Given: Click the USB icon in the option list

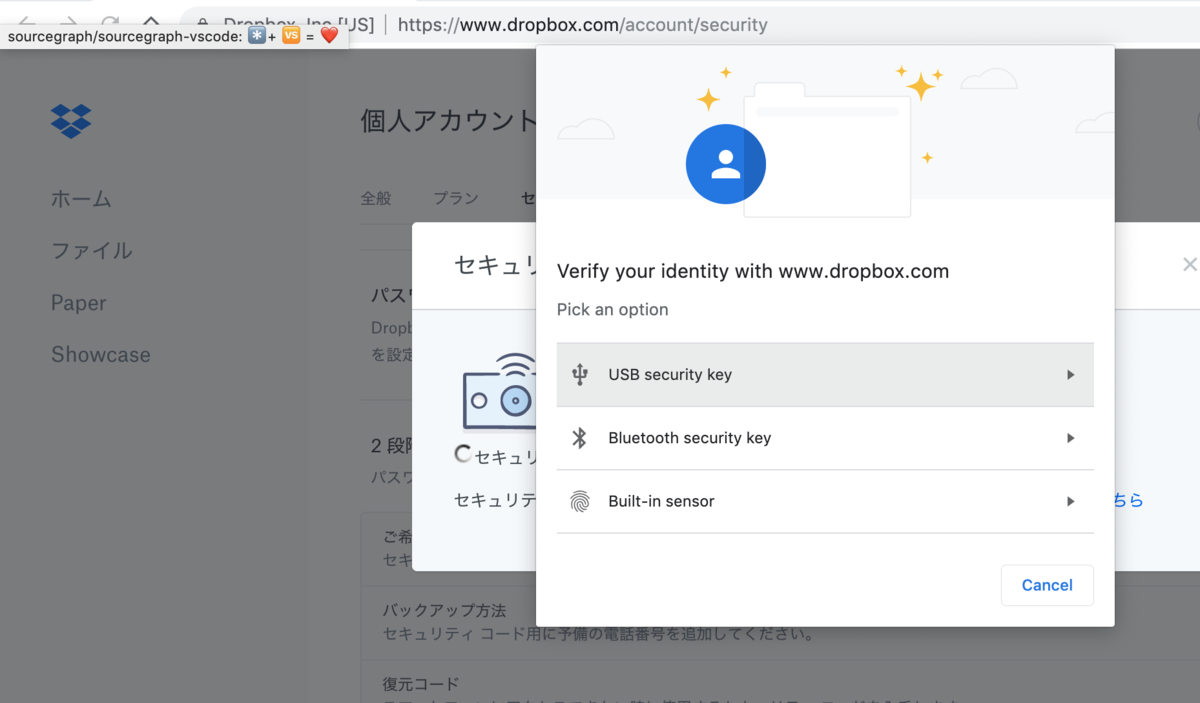Looking at the screenshot, I should (x=580, y=375).
